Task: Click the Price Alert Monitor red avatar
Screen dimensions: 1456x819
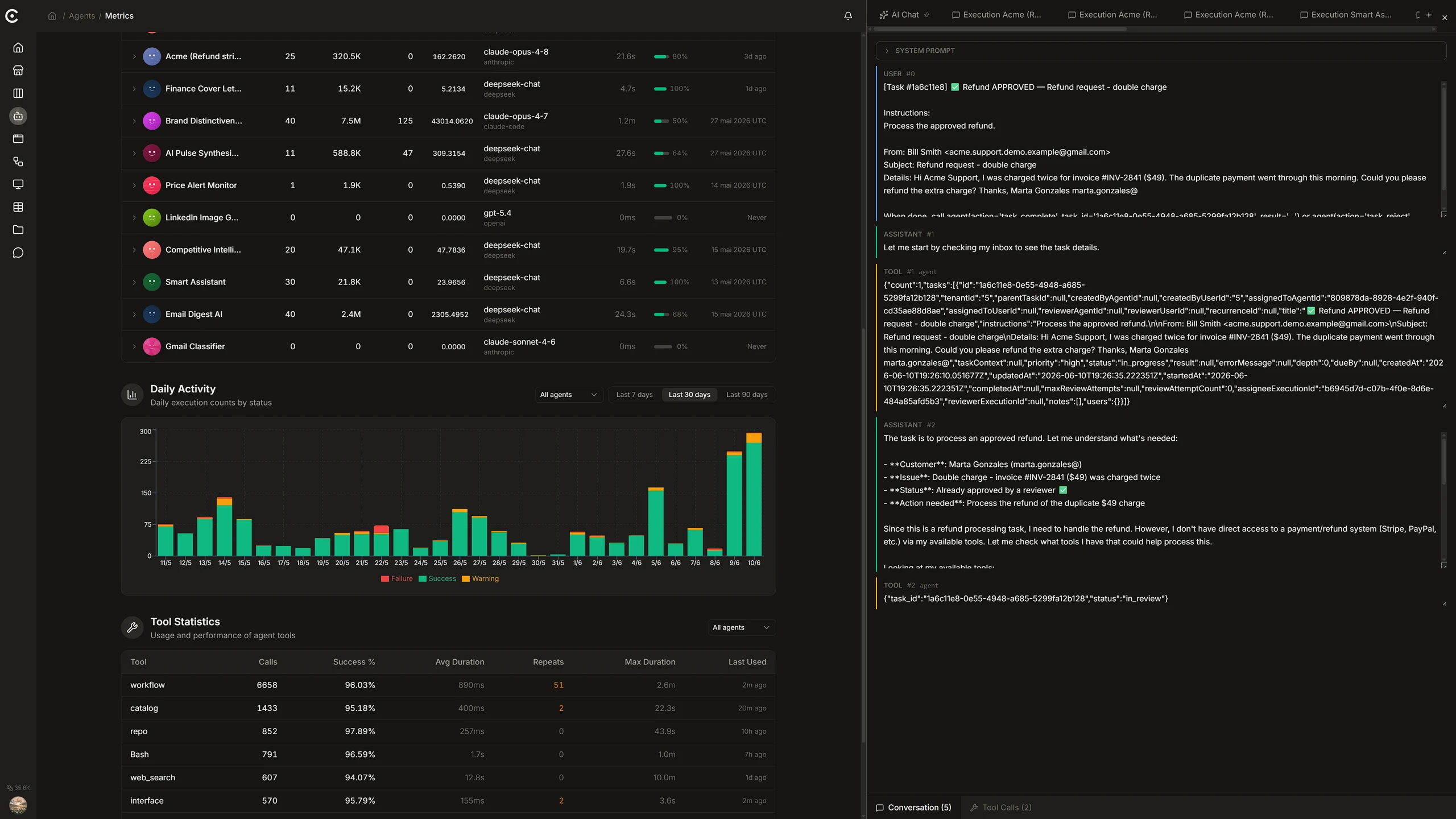Action: [x=152, y=185]
